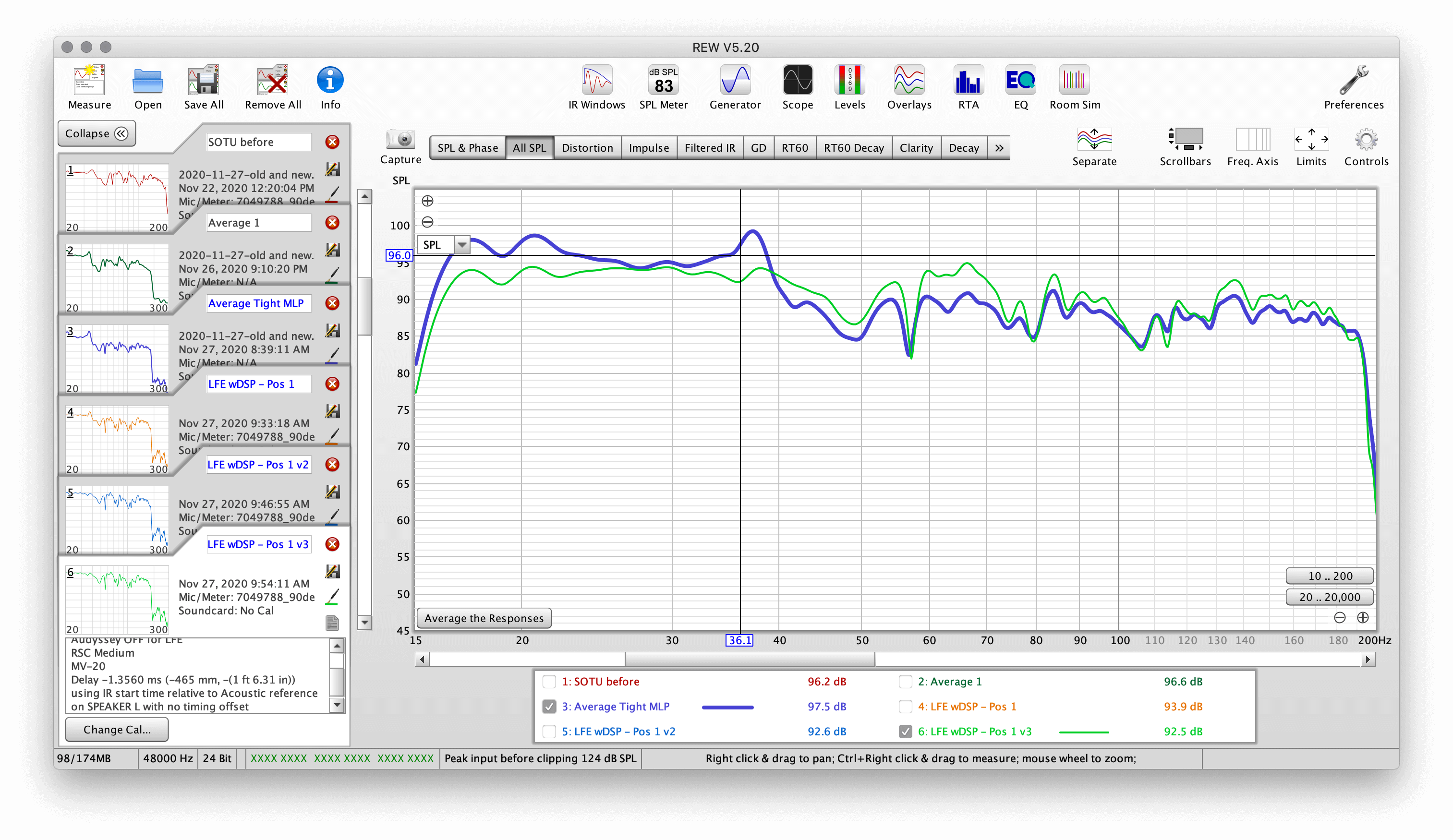Select the LFE wDSP - Pos 1 thumbnail
Viewport: 1453px width, 840px height.
[x=117, y=439]
